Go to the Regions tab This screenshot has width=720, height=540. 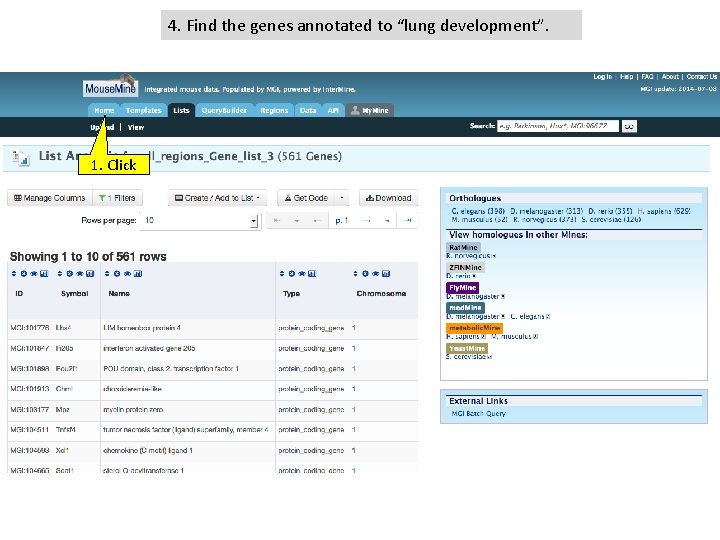coord(274,111)
